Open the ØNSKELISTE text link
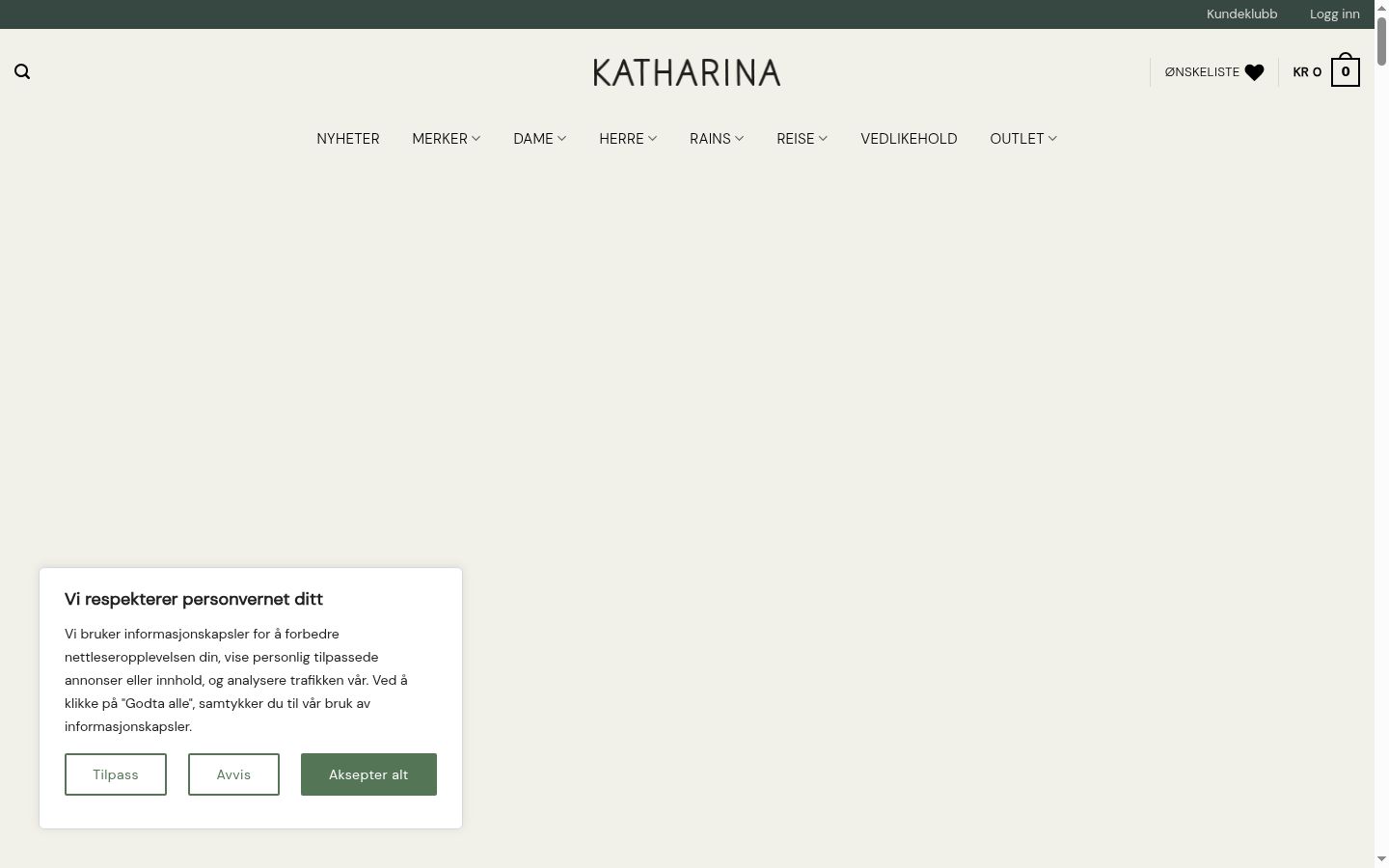This screenshot has height=868, width=1389. click(x=1202, y=72)
